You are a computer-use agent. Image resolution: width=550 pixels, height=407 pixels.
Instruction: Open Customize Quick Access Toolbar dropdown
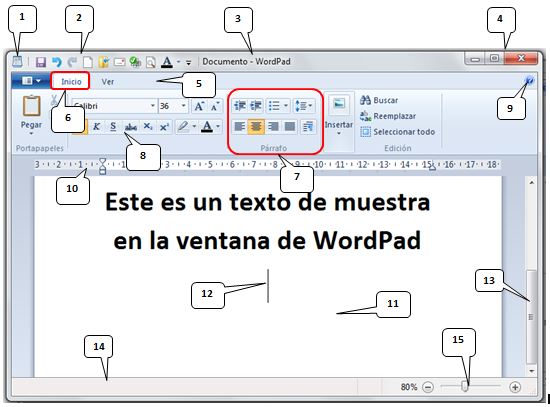click(189, 63)
